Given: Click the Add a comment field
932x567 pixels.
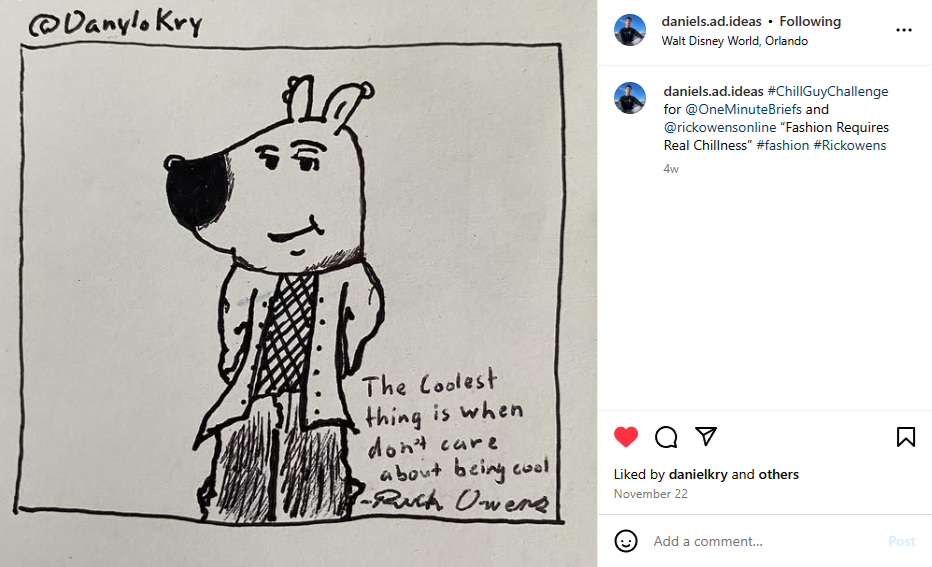Looking at the screenshot, I should coord(767,541).
